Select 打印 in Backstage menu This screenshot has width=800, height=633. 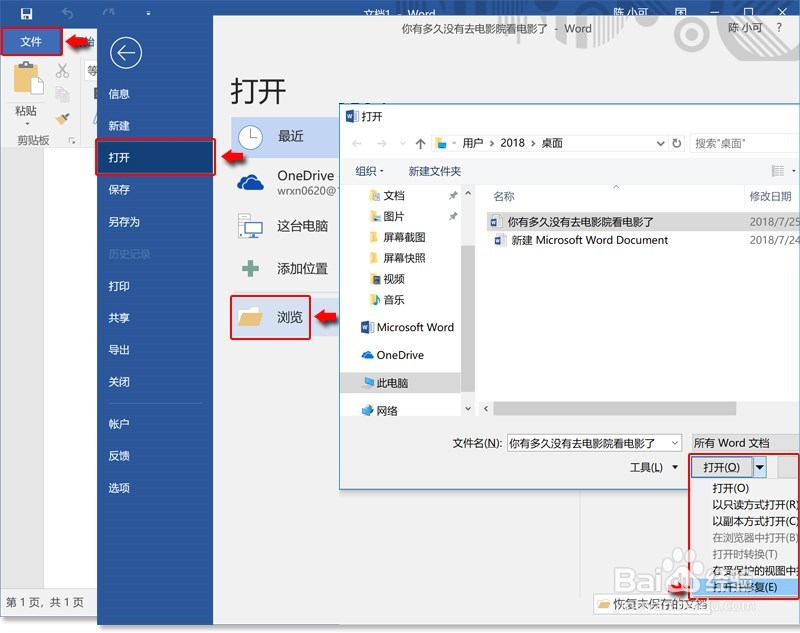(119, 286)
